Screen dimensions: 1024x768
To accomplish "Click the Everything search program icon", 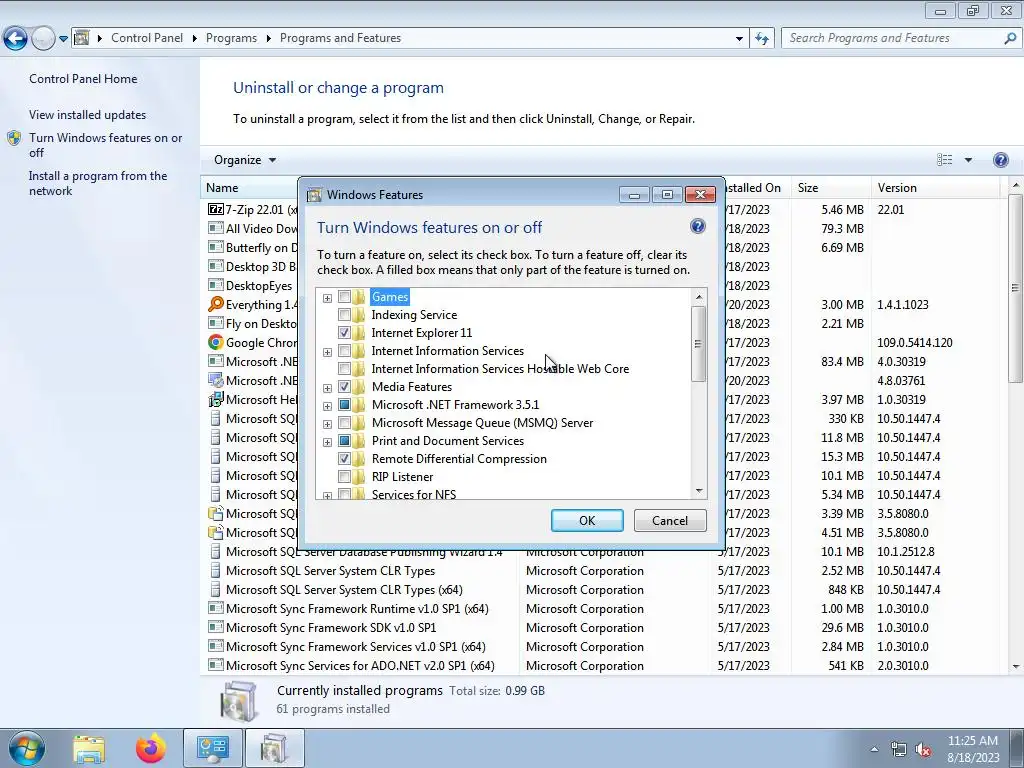I will point(216,304).
